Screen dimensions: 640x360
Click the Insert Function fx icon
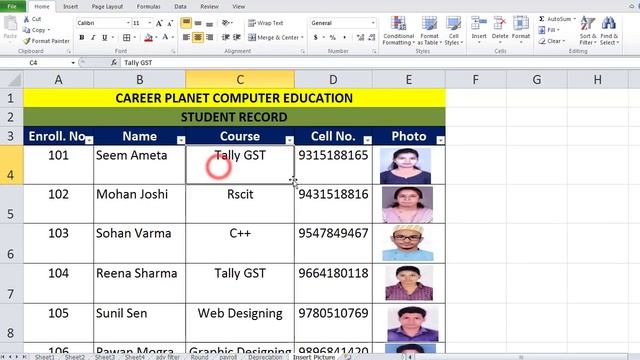coord(114,62)
